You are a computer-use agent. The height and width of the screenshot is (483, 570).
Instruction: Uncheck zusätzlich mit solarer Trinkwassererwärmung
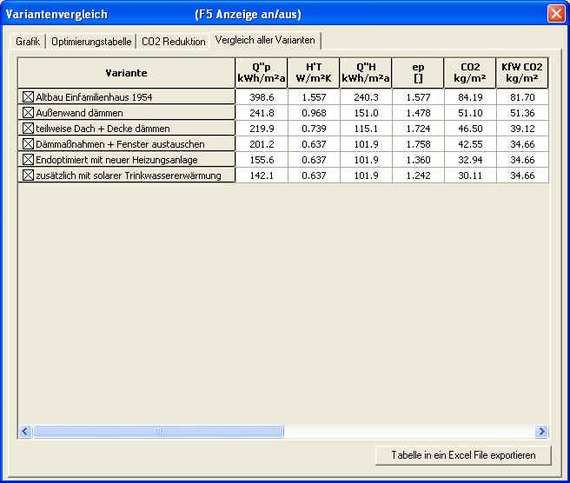(x=28, y=175)
